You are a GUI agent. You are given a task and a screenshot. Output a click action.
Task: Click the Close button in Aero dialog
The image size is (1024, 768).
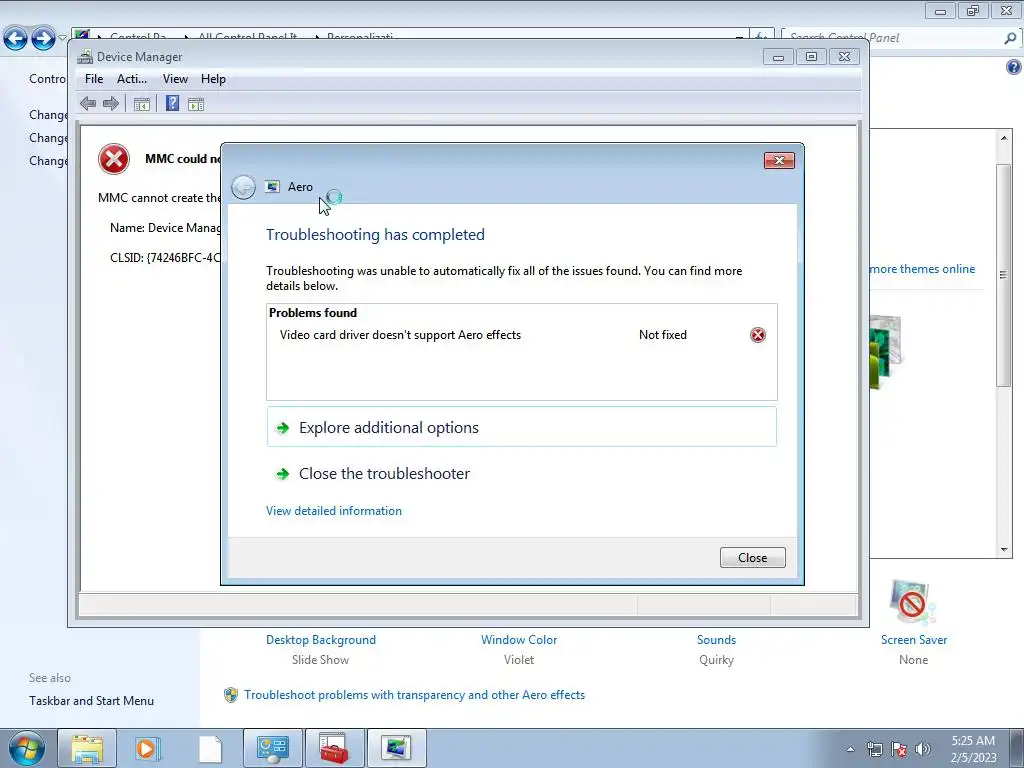752,558
